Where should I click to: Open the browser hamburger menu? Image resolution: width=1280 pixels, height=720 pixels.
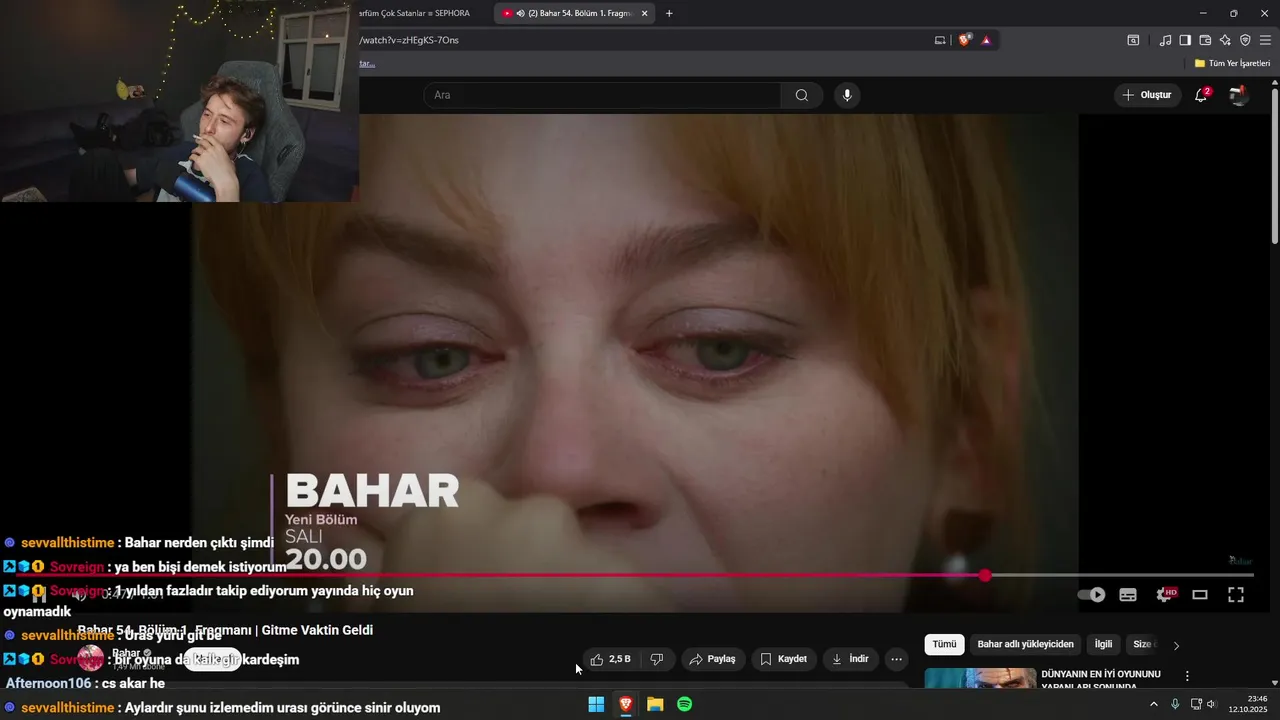[x=1265, y=40]
